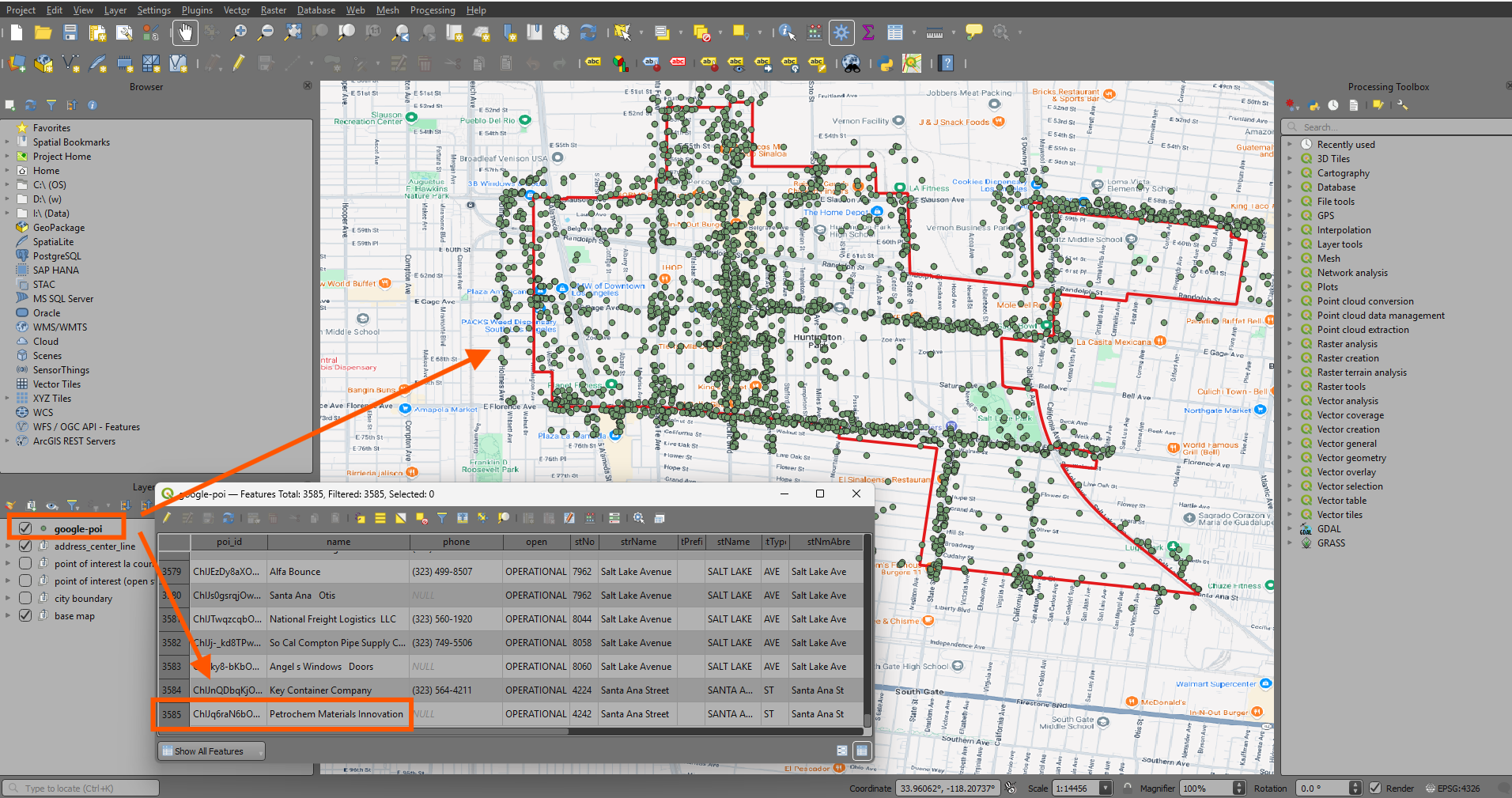The width and height of the screenshot is (1512, 798).
Task: Click filter funnel icon in attribute table
Action: point(442,518)
